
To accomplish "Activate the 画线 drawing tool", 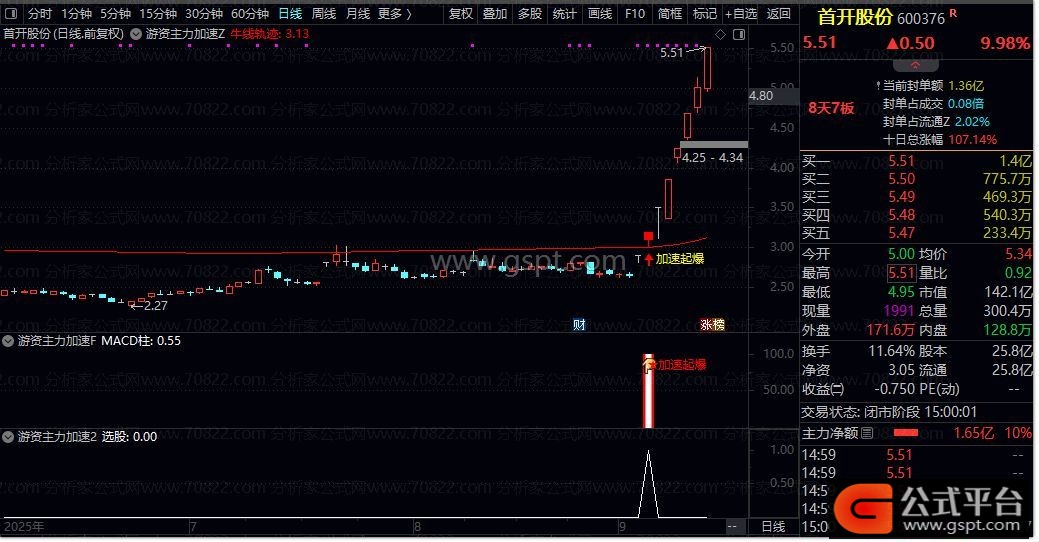I will [599, 13].
